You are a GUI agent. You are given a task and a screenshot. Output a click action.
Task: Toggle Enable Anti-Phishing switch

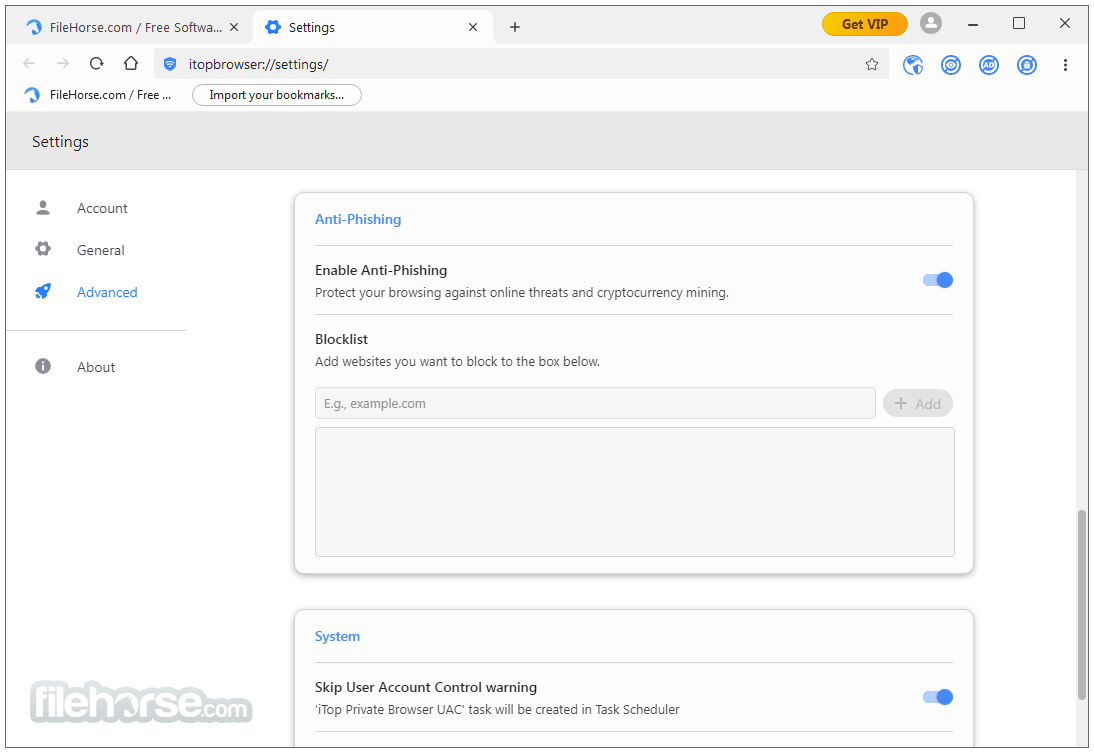tap(938, 280)
